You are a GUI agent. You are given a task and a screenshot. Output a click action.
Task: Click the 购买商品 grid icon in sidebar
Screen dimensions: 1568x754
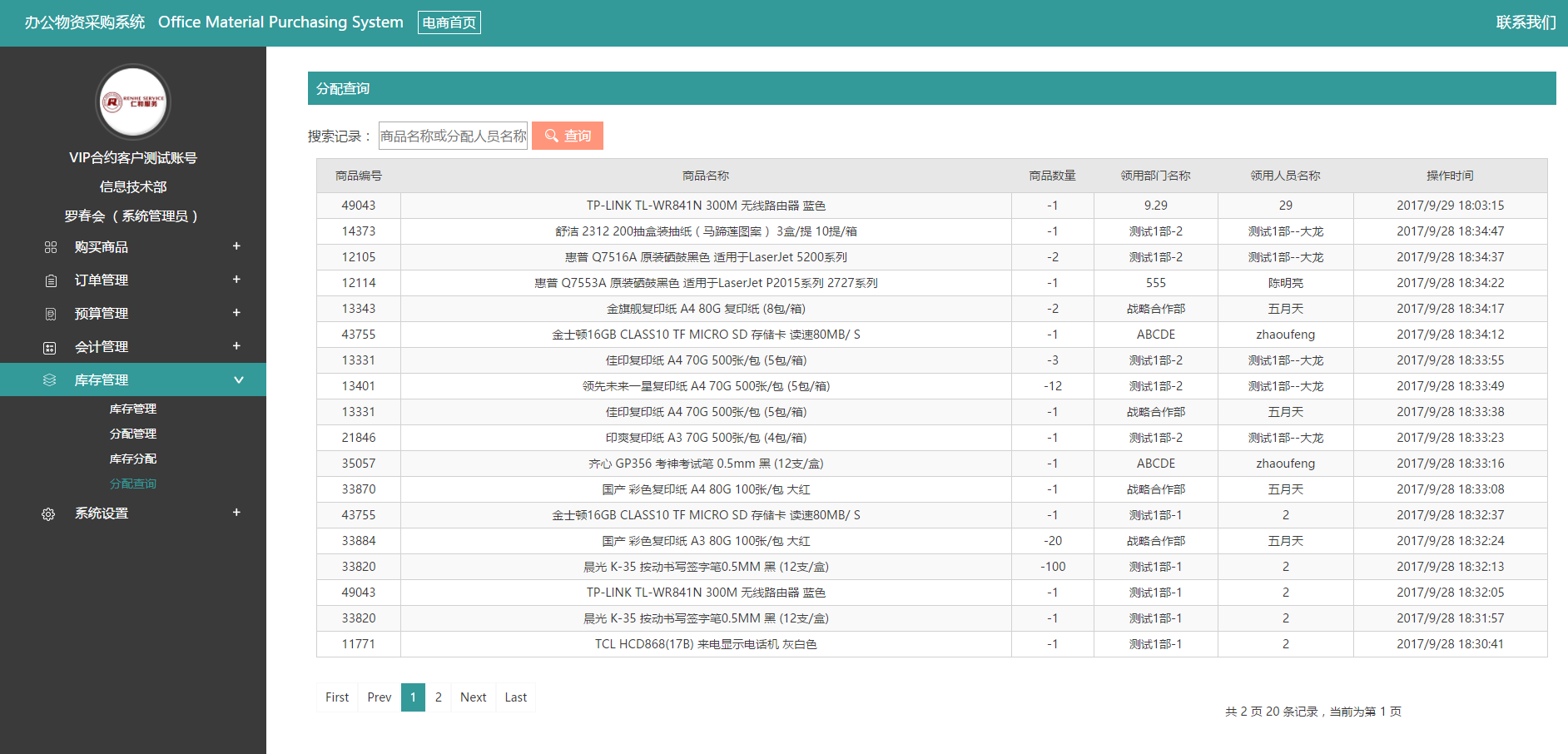point(51,247)
